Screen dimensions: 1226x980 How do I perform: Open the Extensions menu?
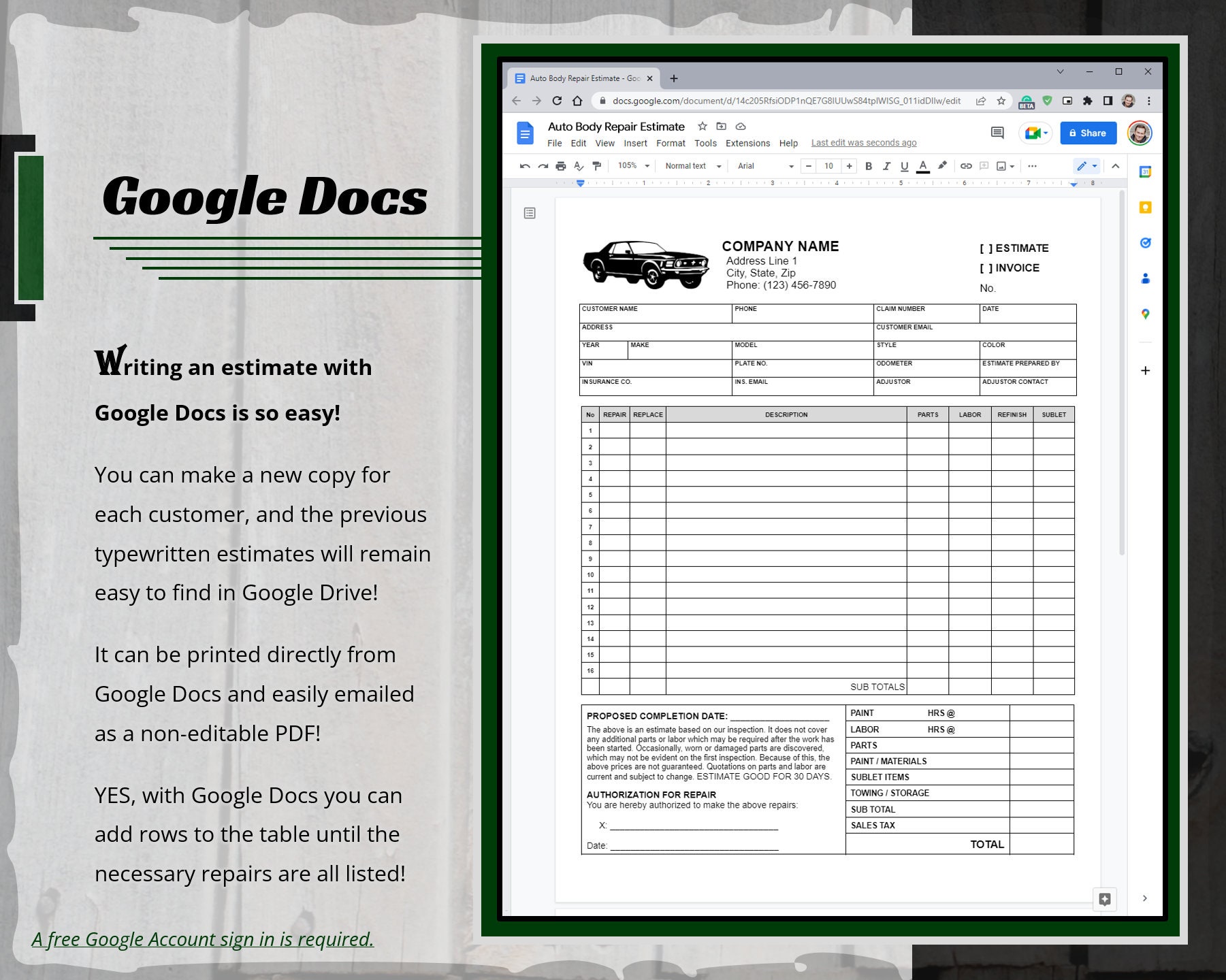click(748, 144)
